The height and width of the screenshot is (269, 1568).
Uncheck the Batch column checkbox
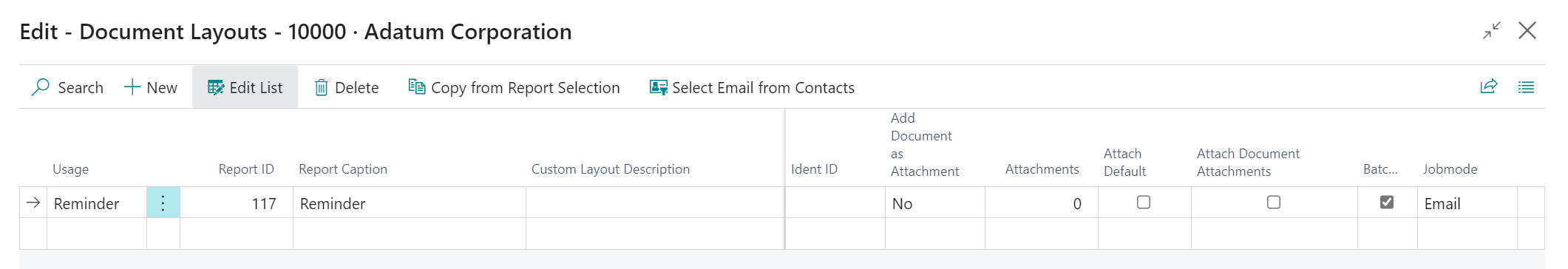(x=1387, y=202)
